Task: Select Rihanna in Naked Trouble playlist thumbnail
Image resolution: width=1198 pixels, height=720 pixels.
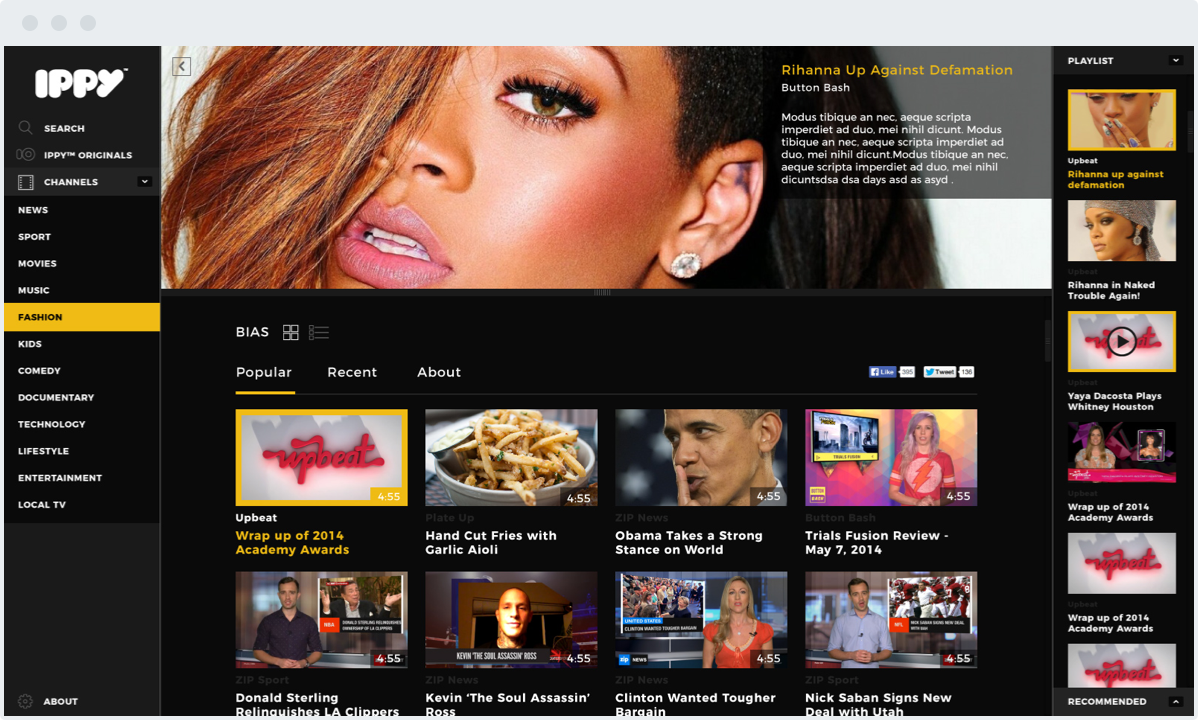Action: [x=1122, y=231]
